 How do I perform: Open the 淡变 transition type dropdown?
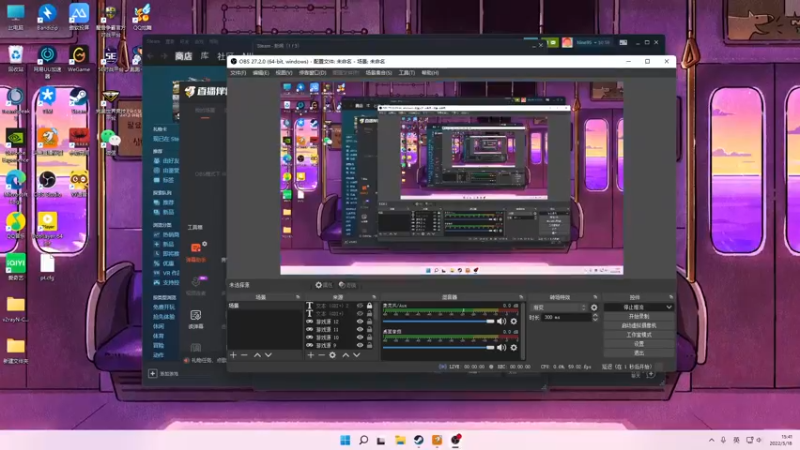559,308
